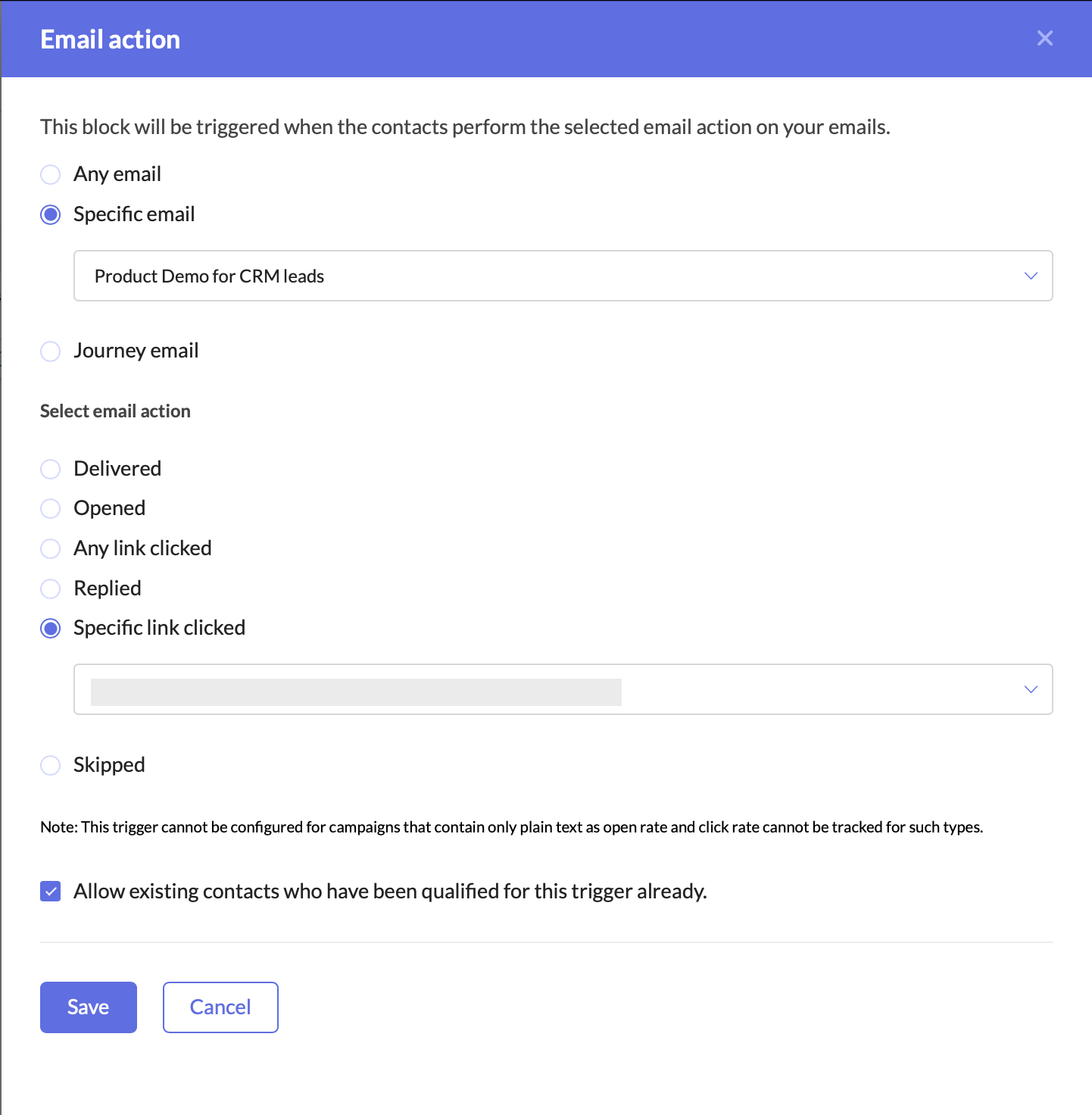Viewport: 1092px width, 1115px height.
Task: Click the specific link dropdown chevron
Action: [1030, 689]
